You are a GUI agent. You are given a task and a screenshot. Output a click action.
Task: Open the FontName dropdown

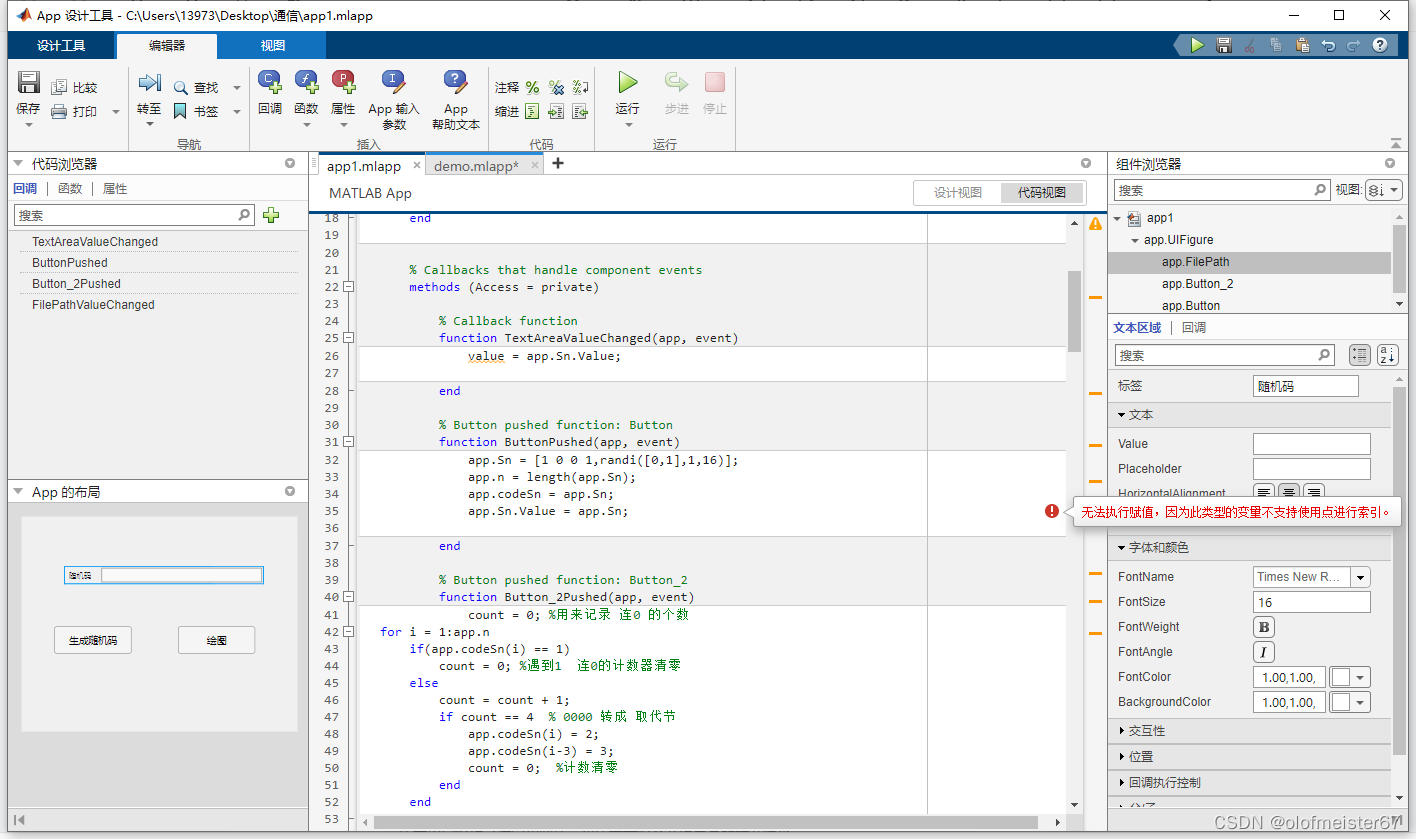tap(1360, 577)
